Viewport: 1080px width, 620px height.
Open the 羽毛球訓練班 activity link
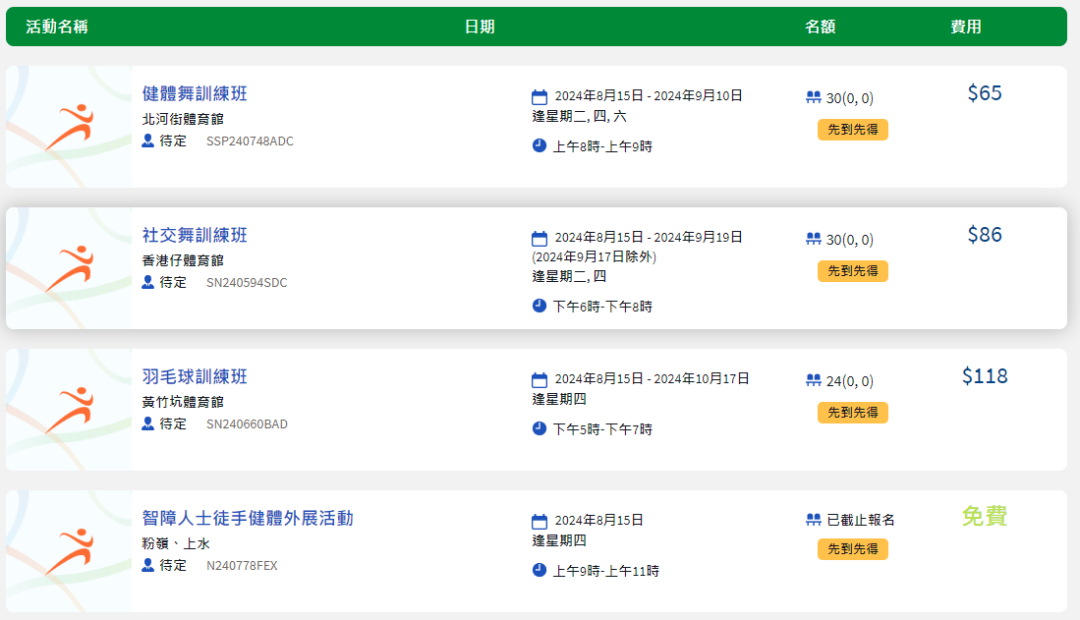pos(194,377)
